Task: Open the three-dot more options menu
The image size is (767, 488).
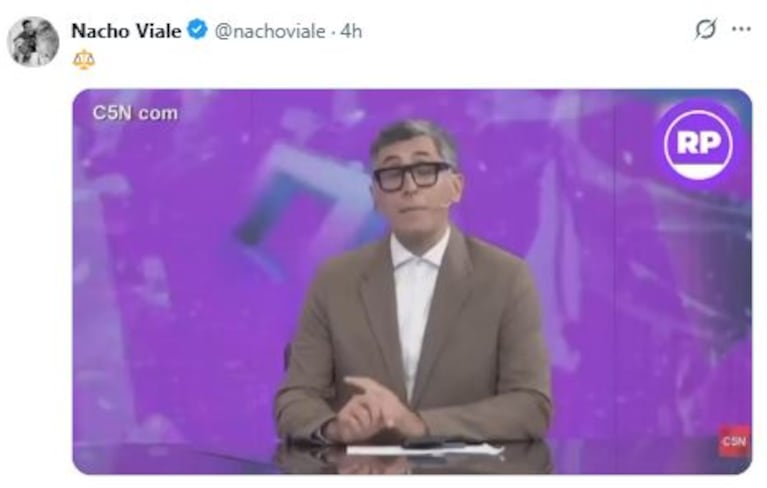Action: pos(741,29)
